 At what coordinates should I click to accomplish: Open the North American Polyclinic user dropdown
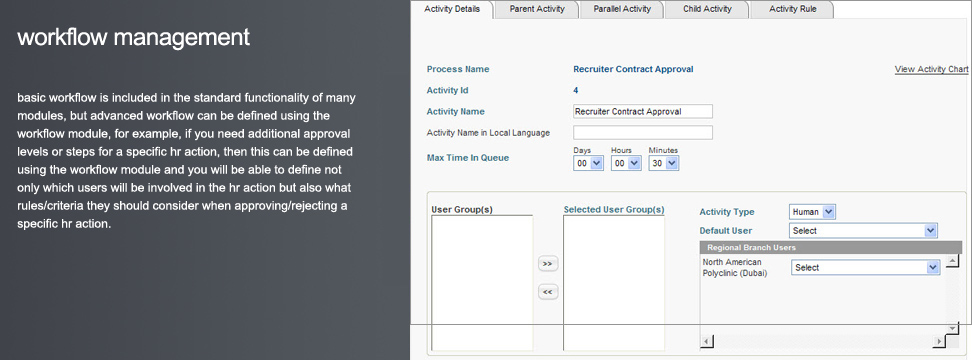click(865, 268)
